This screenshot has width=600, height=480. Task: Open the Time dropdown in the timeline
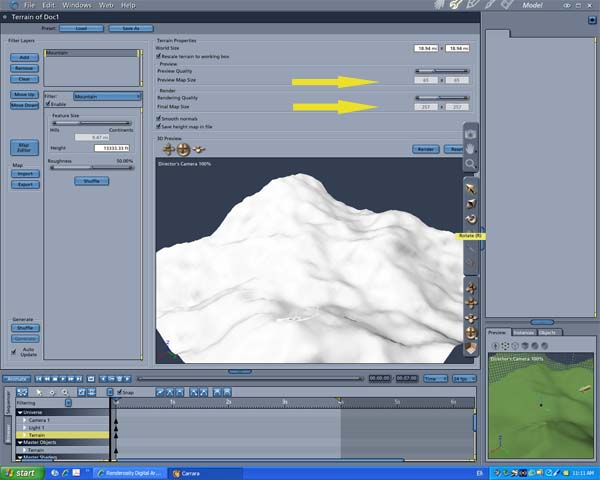point(435,379)
